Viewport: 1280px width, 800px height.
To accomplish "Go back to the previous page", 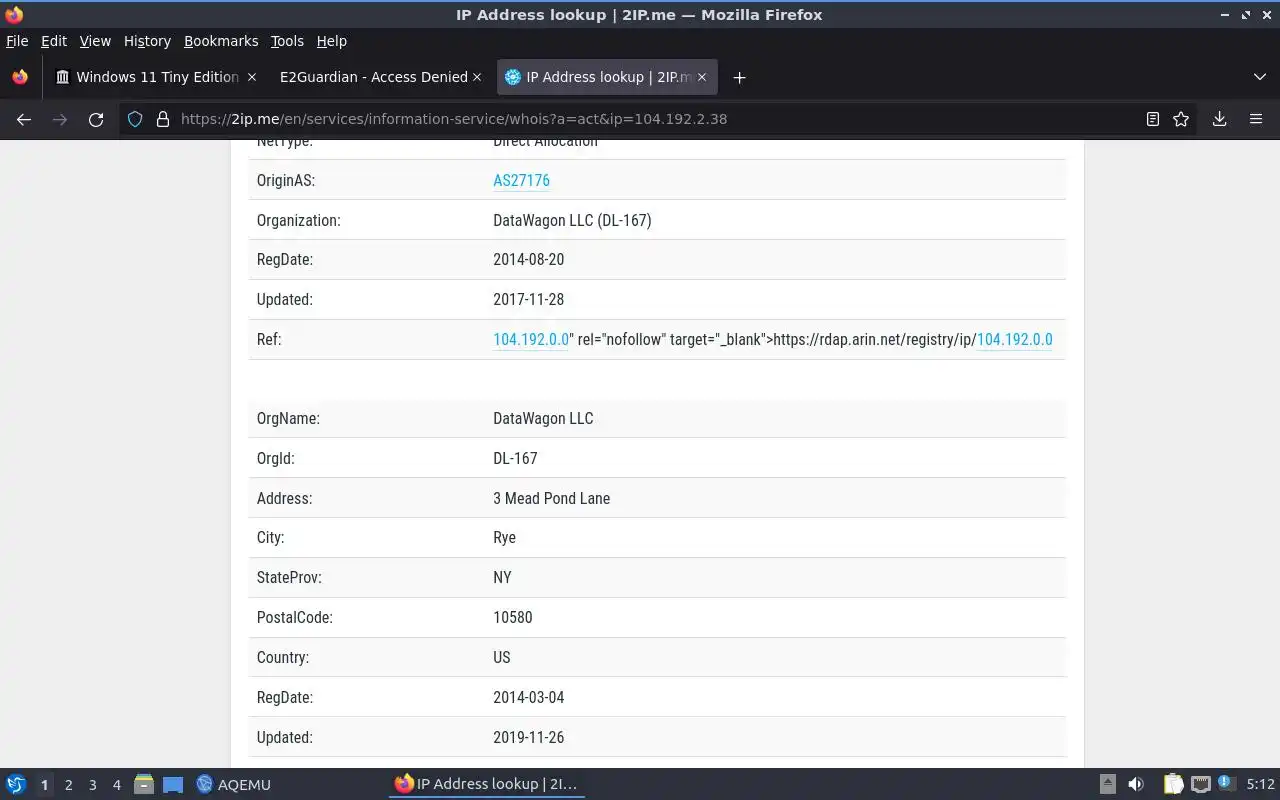I will 24,119.
